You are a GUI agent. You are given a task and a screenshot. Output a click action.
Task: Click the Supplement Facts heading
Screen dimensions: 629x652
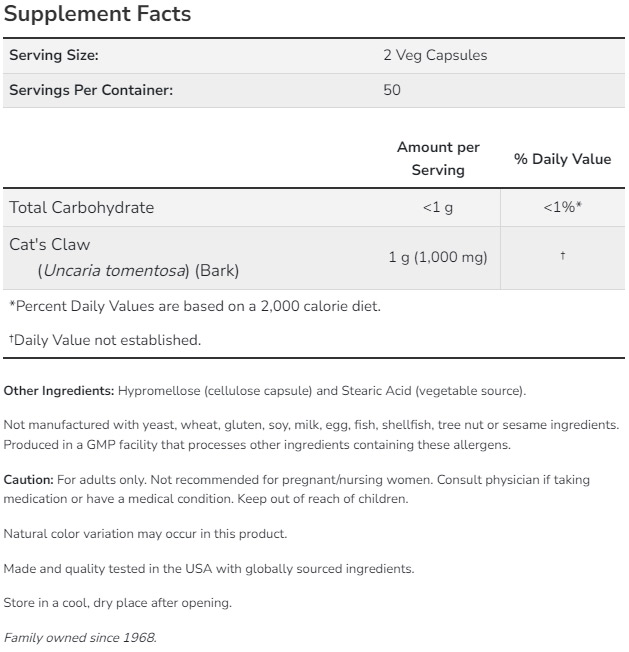point(98,15)
